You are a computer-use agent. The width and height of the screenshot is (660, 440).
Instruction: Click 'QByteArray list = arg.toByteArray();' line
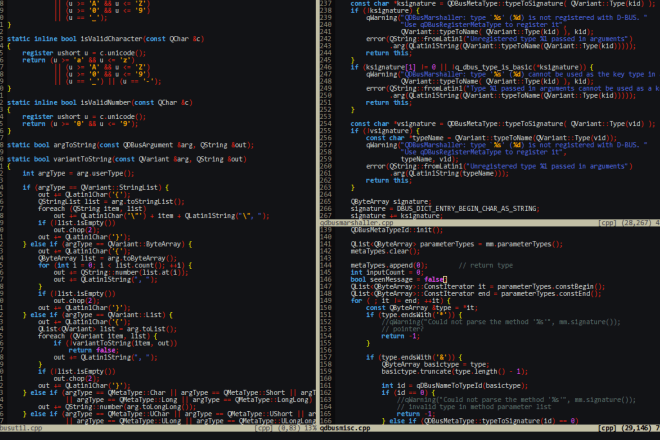pyautogui.click(x=107, y=258)
